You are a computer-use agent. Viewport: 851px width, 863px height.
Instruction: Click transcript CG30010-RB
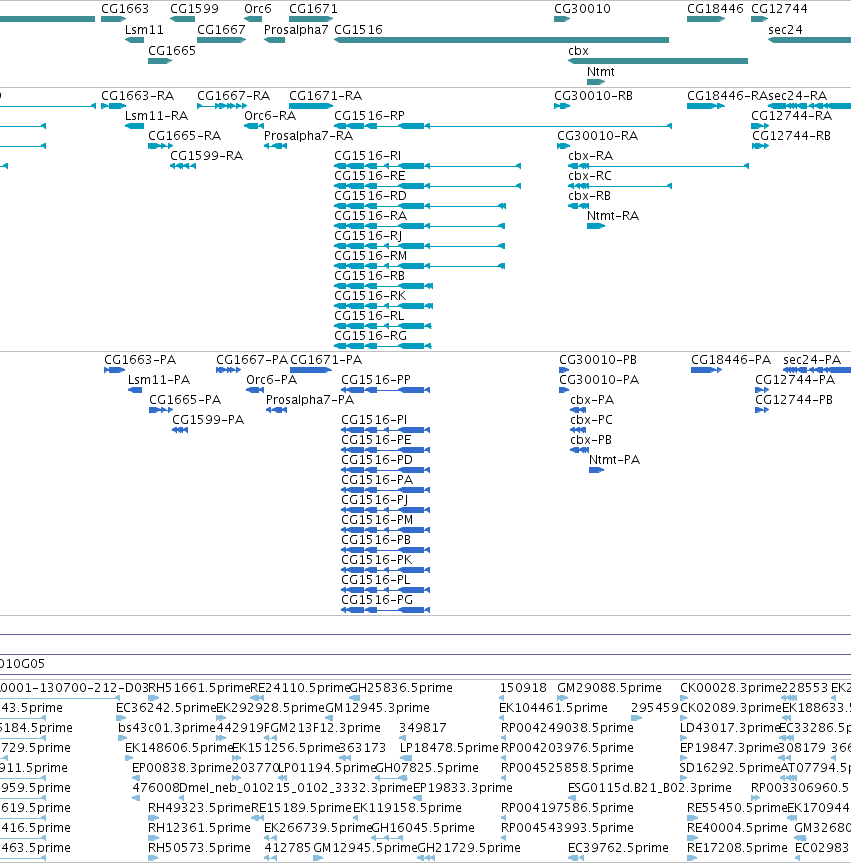593,96
